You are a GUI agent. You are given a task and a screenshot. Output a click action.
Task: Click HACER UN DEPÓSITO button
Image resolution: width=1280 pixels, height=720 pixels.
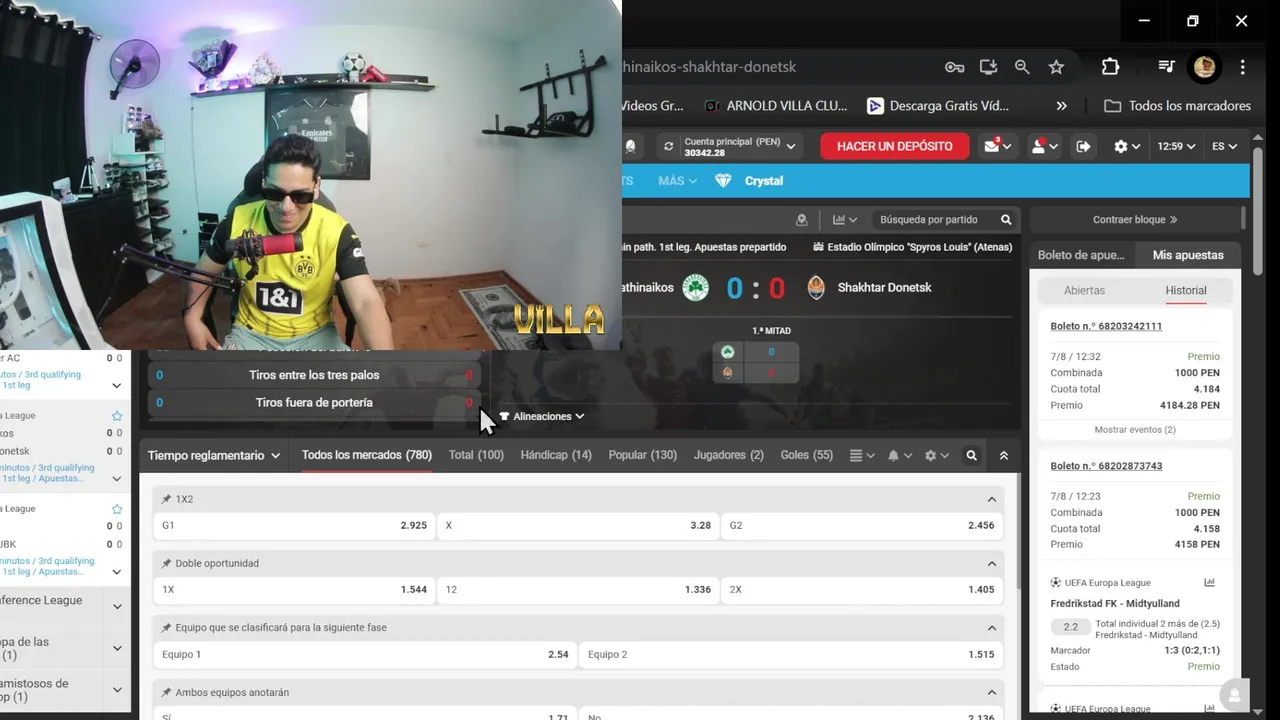pyautogui.click(x=895, y=146)
